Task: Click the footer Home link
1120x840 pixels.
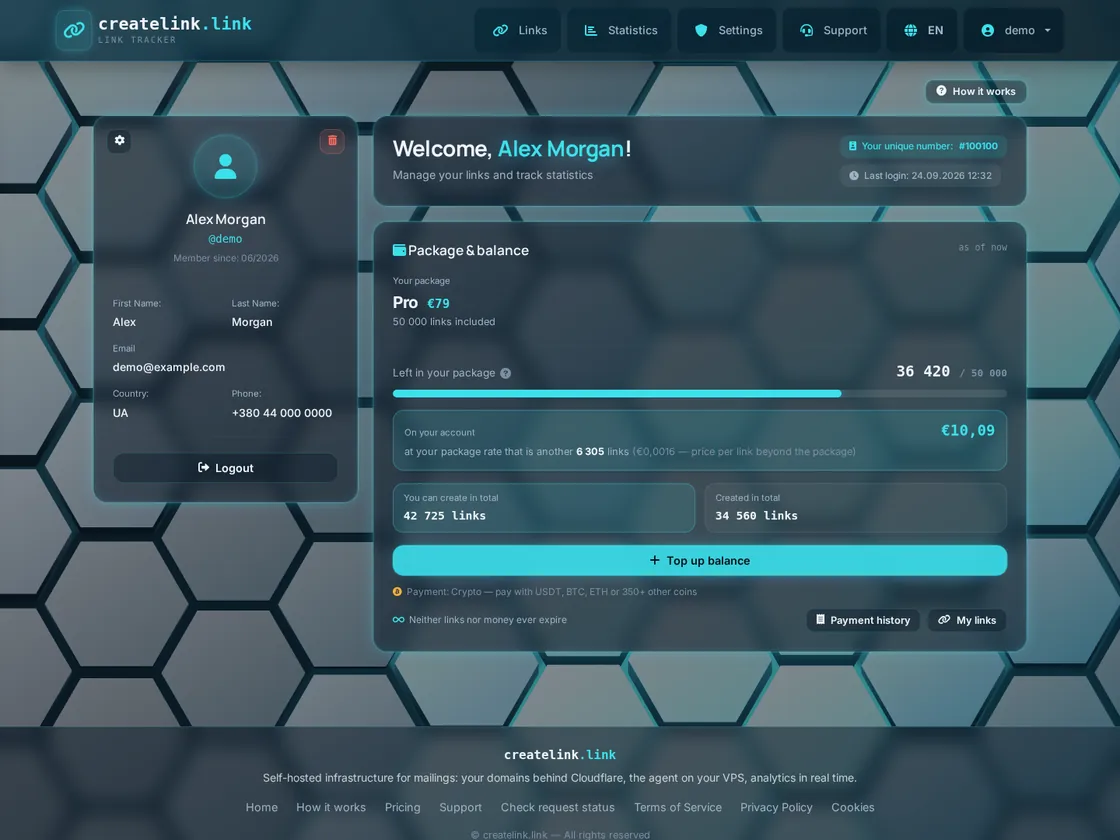Action: (261, 807)
